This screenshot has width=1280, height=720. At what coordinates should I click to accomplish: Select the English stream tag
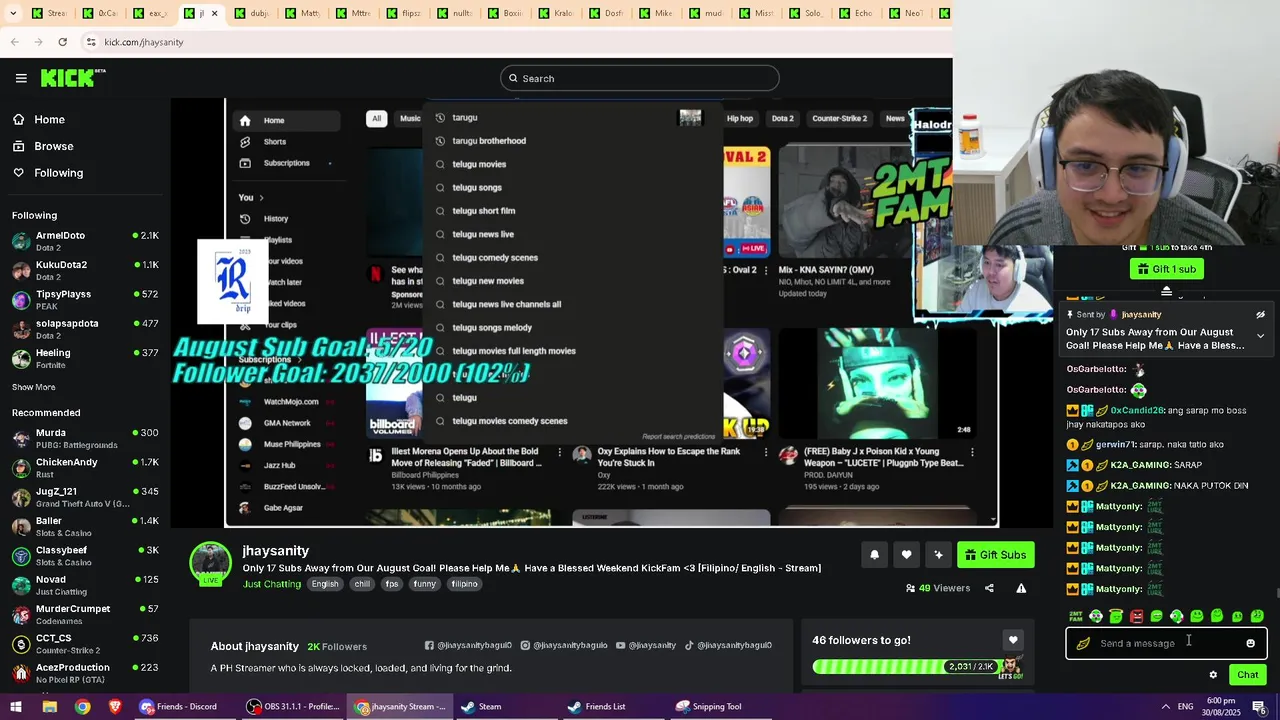point(325,584)
